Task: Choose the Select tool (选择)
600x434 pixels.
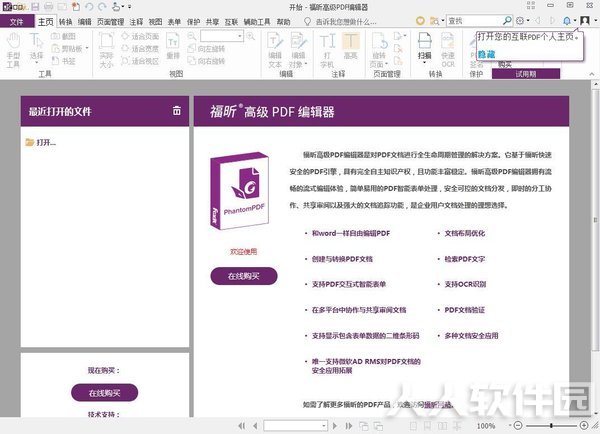Action: (x=36, y=48)
